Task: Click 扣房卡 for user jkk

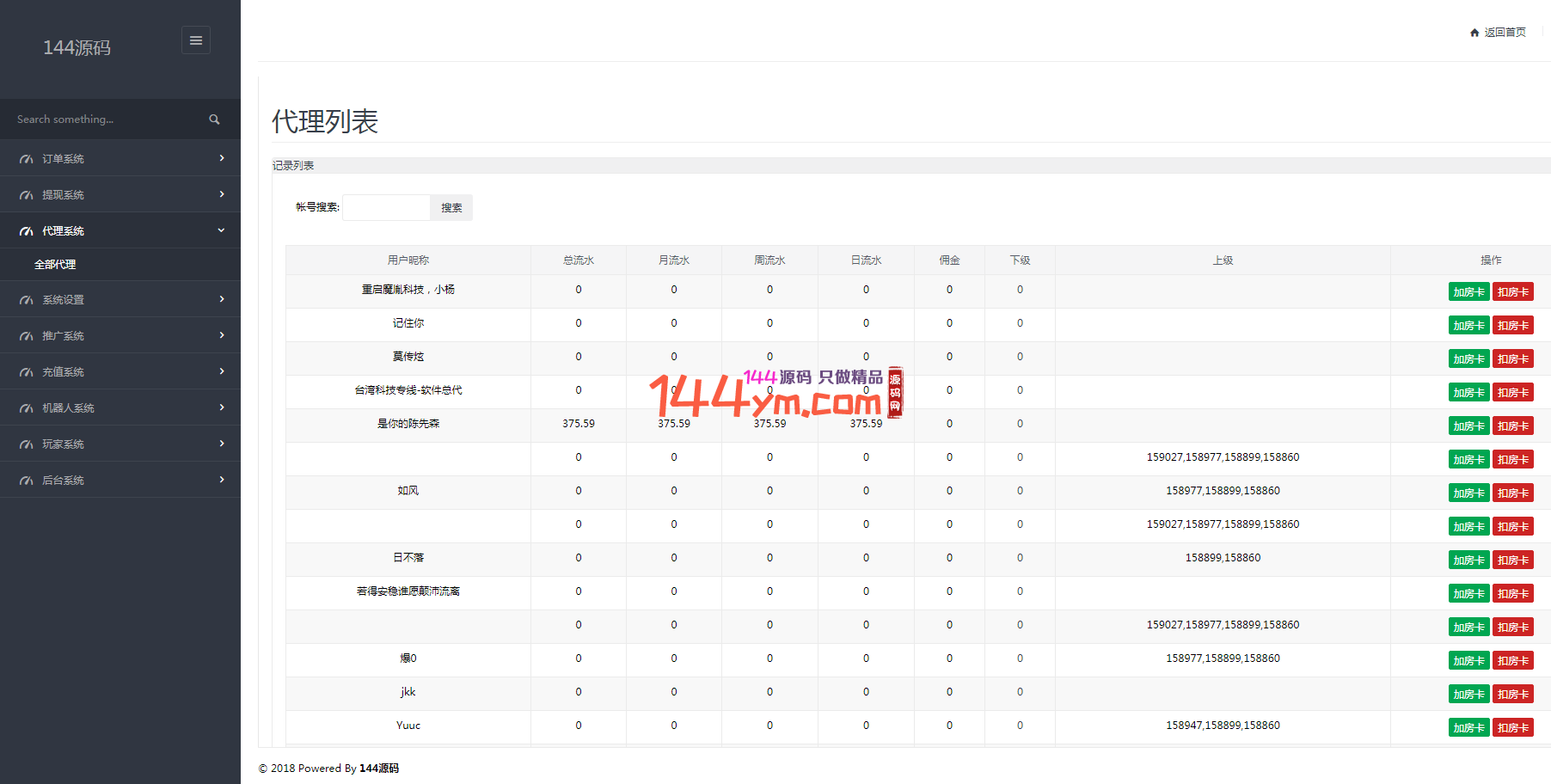Action: click(x=1513, y=695)
